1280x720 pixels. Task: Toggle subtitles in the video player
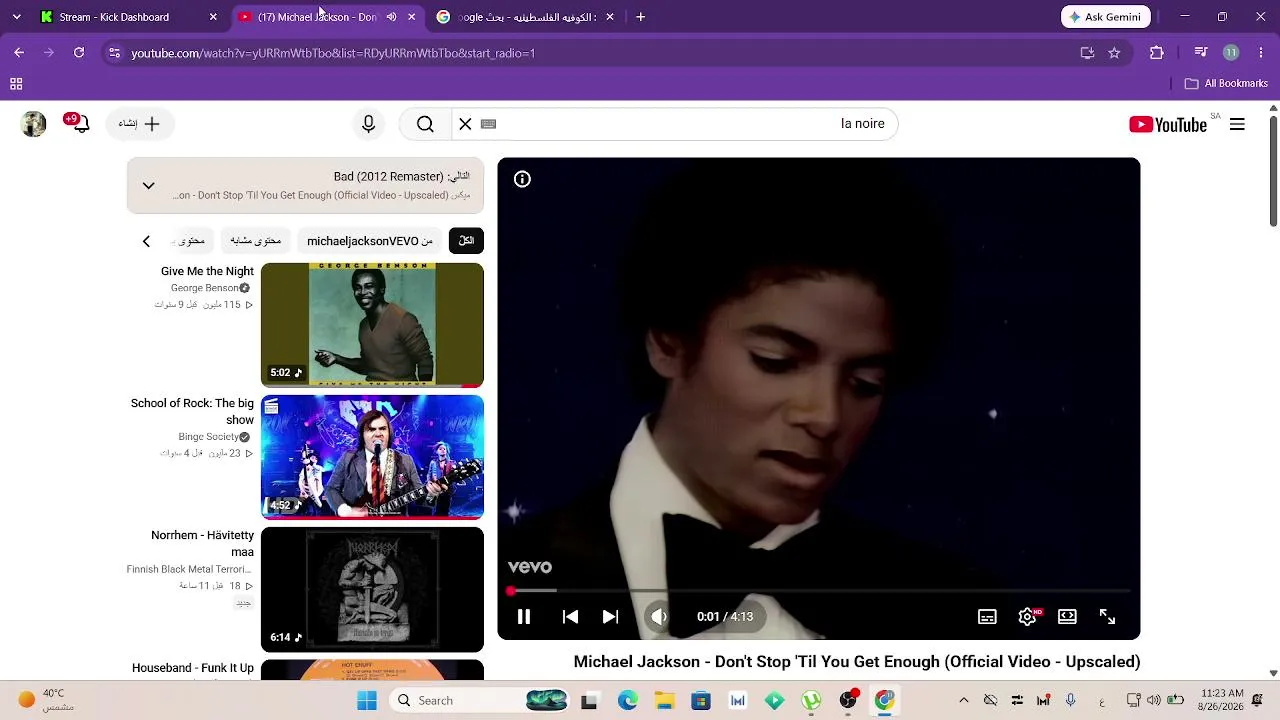point(987,617)
